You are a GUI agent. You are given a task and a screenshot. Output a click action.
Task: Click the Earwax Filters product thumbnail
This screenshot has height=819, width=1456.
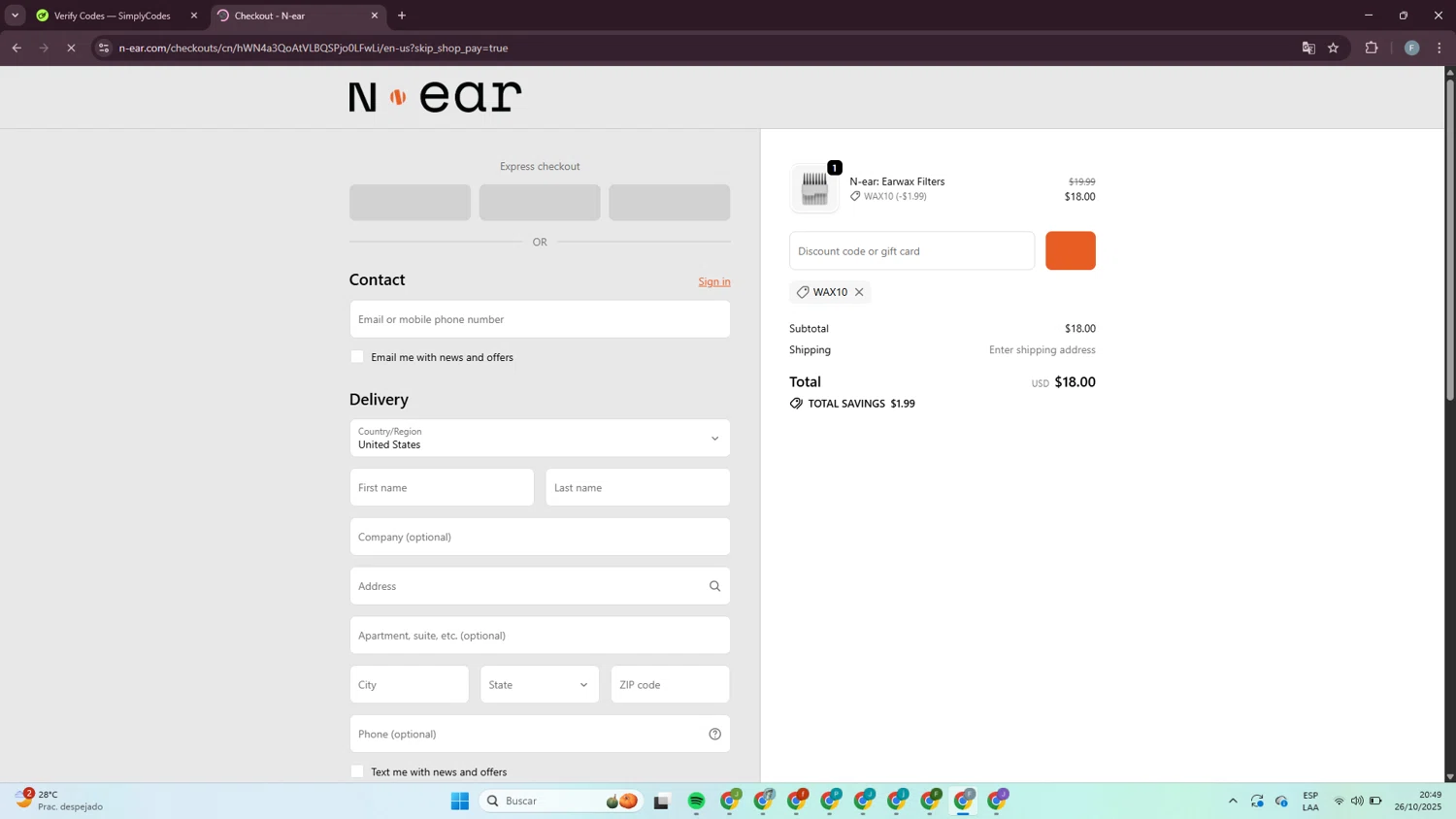point(814,188)
